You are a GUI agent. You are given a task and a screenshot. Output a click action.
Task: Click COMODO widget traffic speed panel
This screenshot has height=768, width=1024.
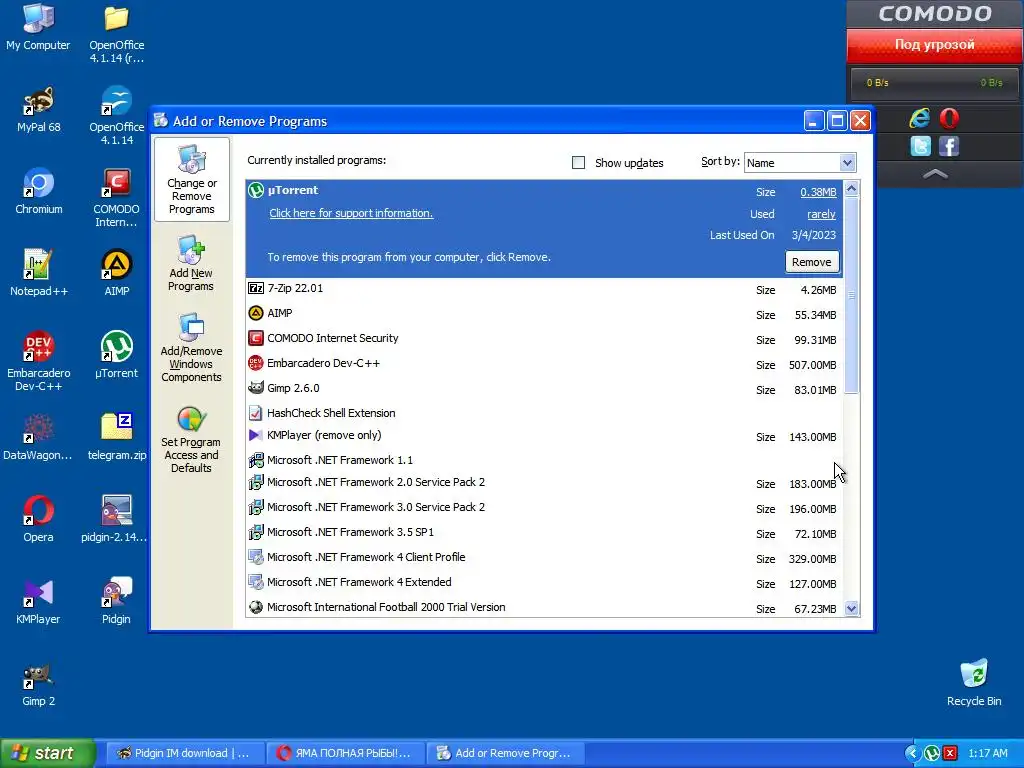pyautogui.click(x=935, y=83)
